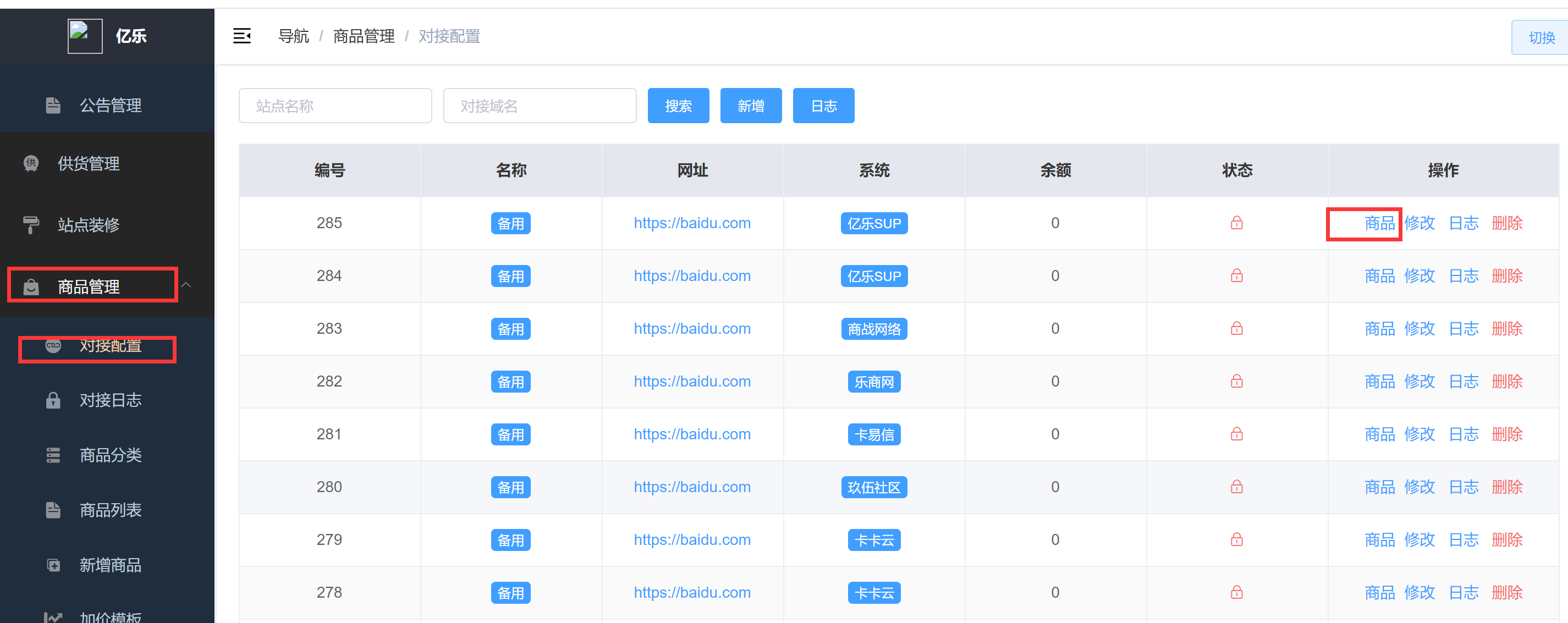Open 对接日志 via its lock icon
Viewport: 1568px width, 623px height.
click(53, 400)
